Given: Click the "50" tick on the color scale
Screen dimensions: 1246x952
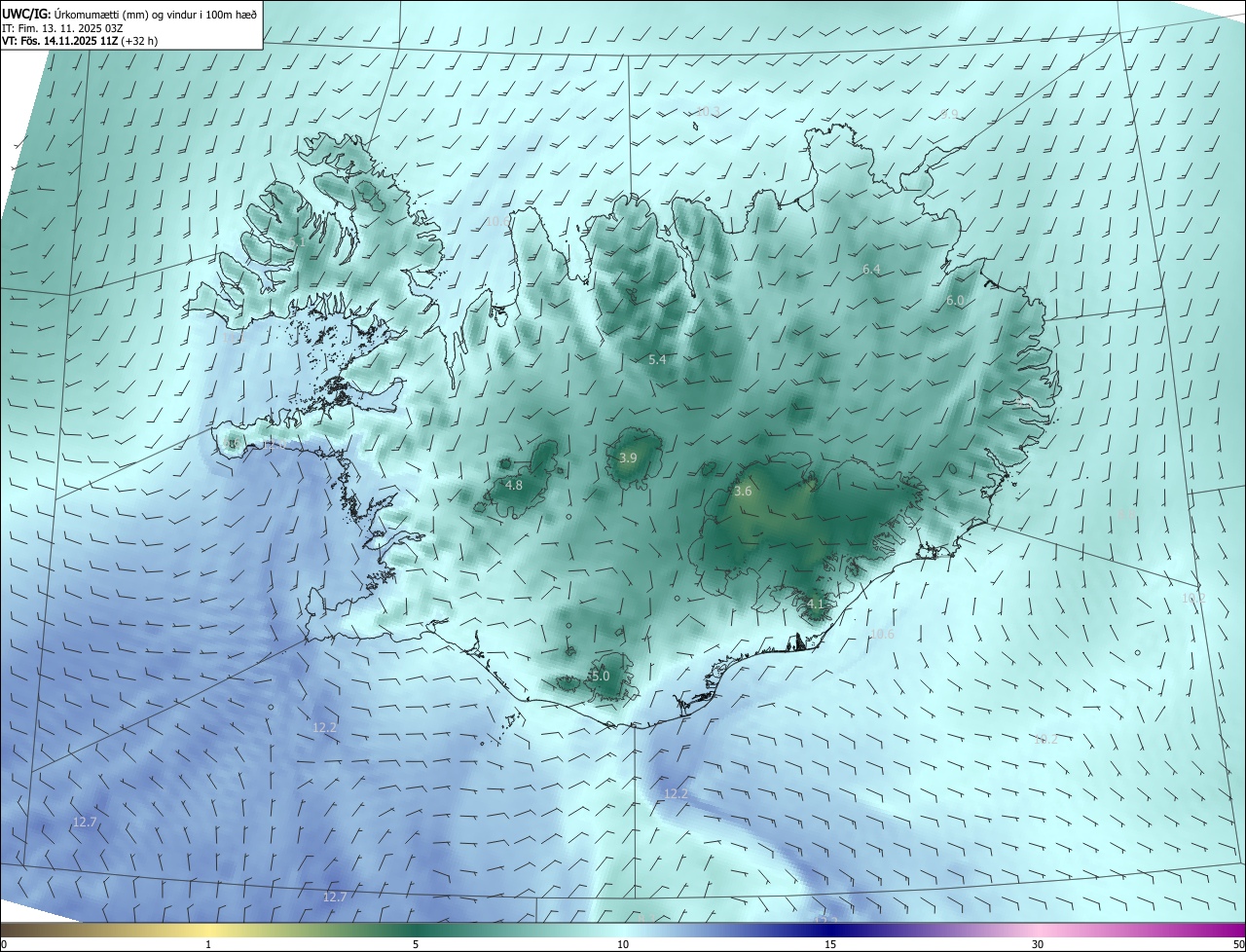Looking at the screenshot, I should click(1238, 944).
